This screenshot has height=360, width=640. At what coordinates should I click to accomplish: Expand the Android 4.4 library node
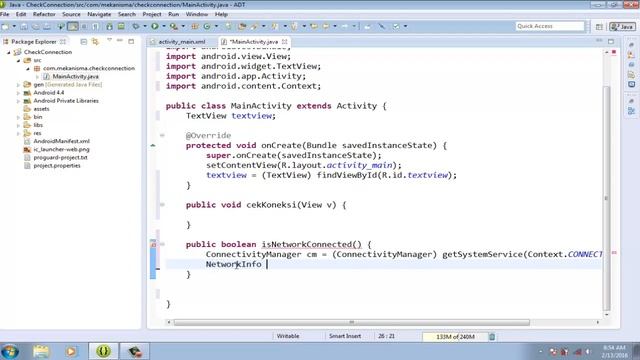click(18, 93)
